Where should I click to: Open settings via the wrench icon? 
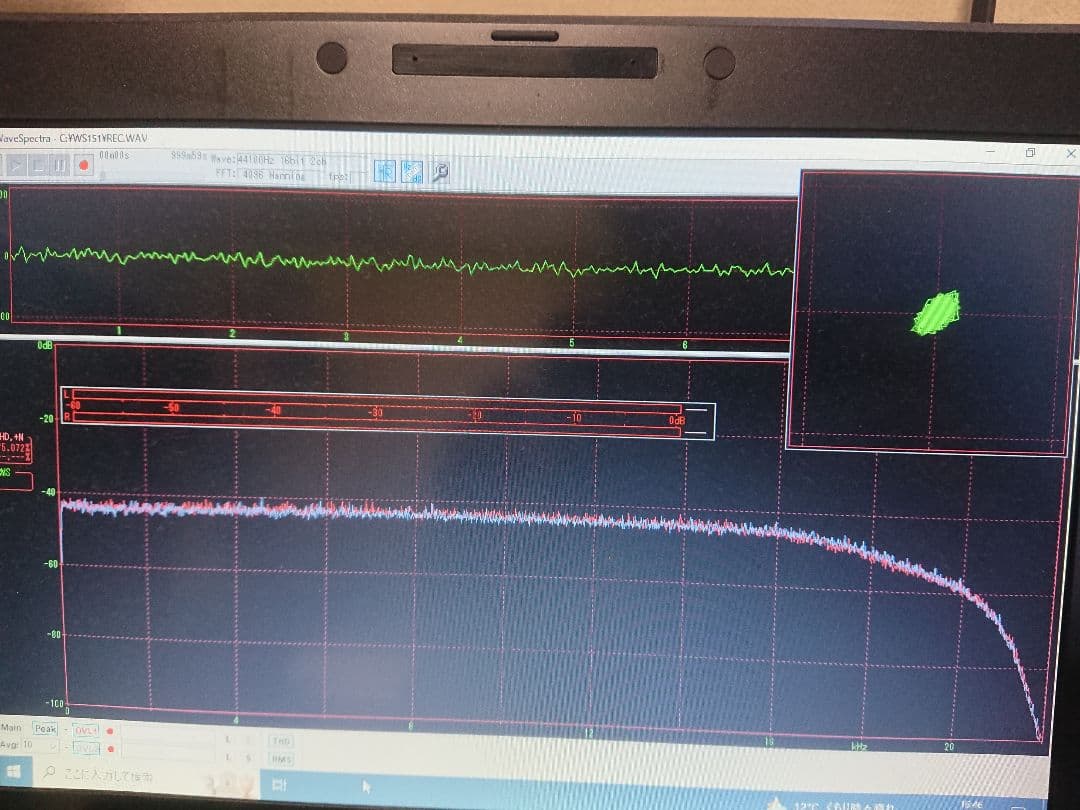[438, 172]
